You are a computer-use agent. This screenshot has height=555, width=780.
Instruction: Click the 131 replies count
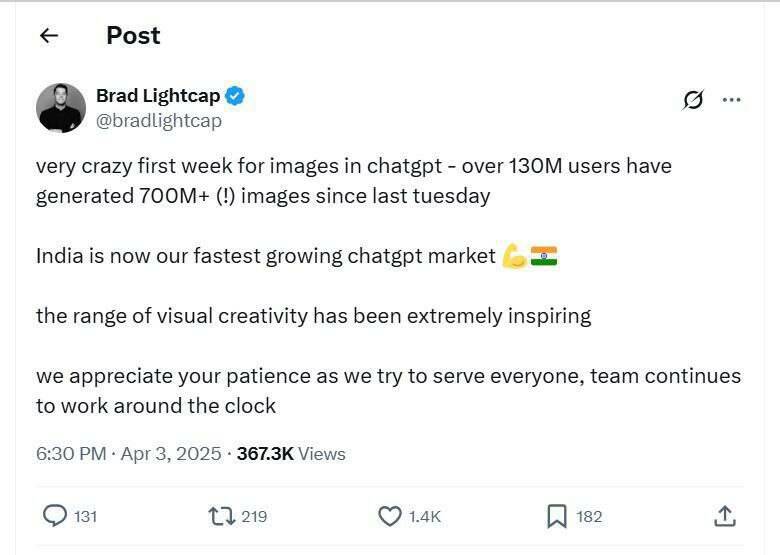pos(86,517)
